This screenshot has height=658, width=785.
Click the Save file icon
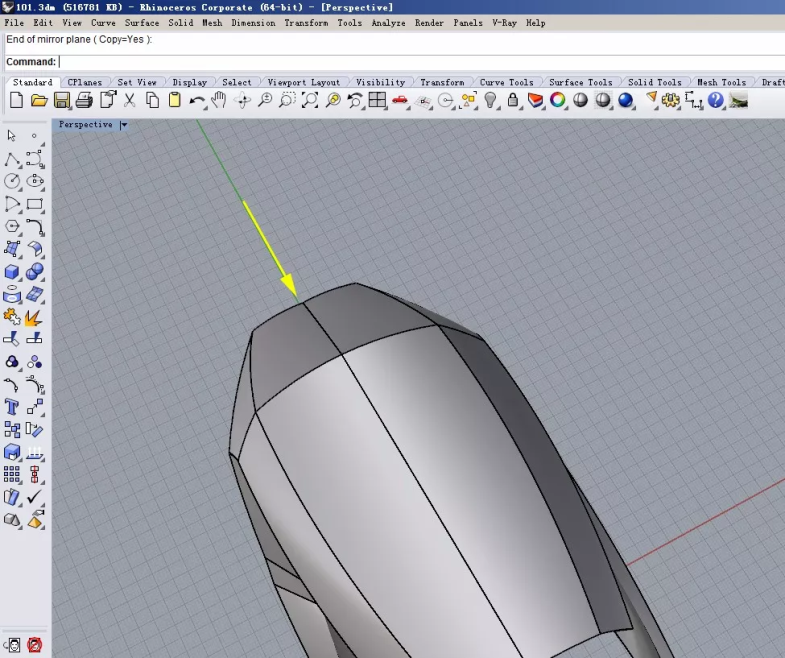click(x=62, y=100)
